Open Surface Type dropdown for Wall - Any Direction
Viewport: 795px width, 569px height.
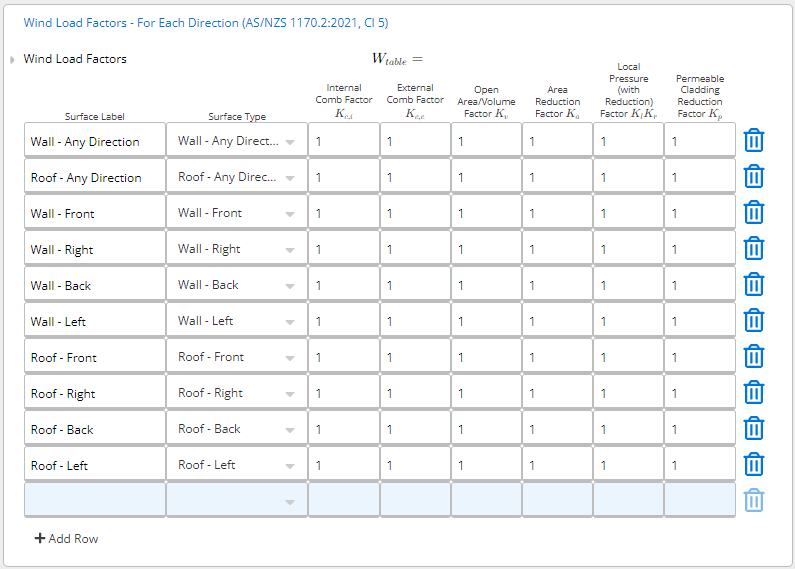tap(237, 139)
